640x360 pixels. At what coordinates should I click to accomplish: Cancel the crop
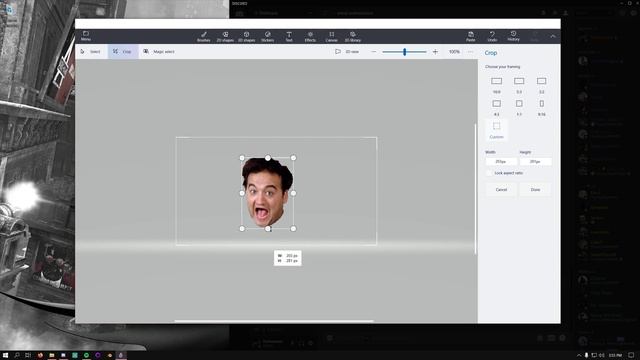click(x=501, y=190)
